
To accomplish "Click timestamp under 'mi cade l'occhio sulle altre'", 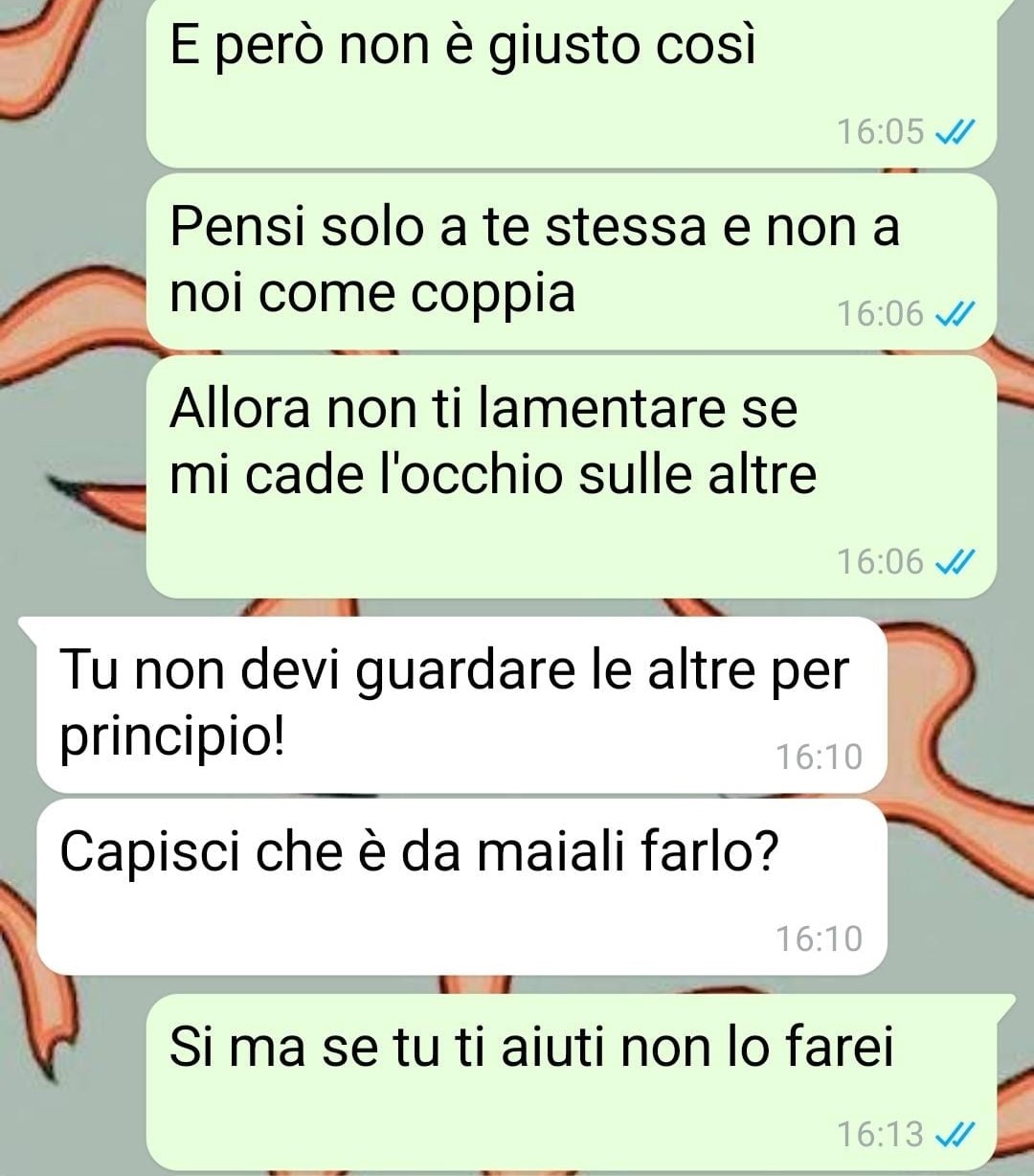I will [x=881, y=561].
